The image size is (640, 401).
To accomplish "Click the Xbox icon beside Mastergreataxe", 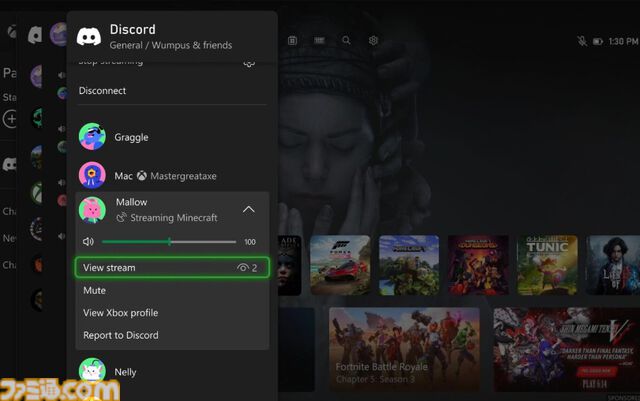I will tap(142, 176).
